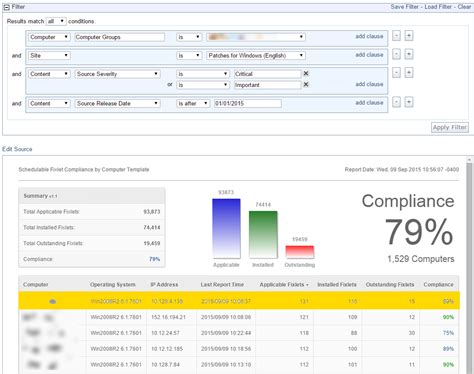
Task: Open the Results match 'all' dropdown
Action: [x=56, y=21]
